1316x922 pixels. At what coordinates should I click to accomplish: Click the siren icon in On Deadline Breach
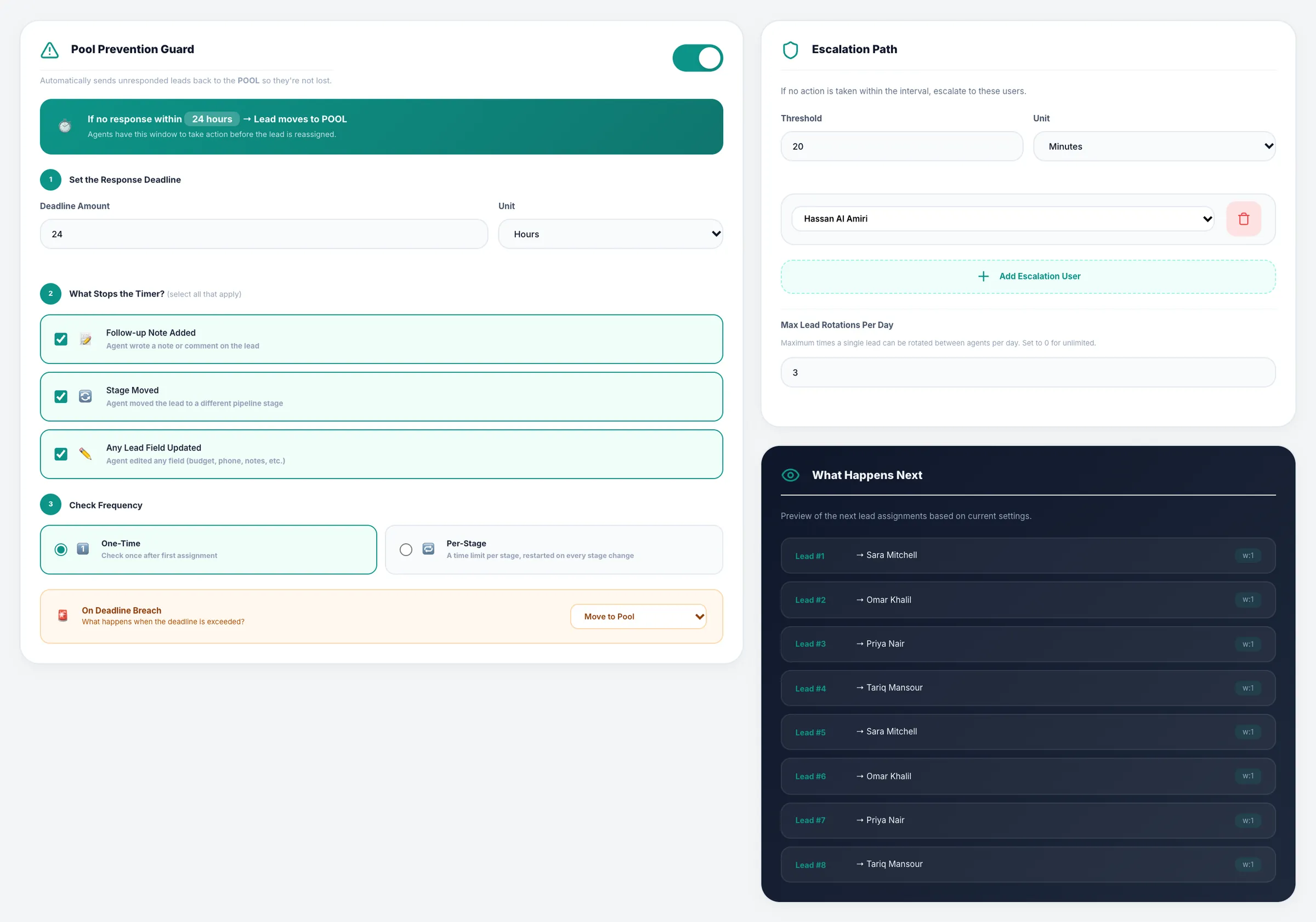[x=63, y=616]
